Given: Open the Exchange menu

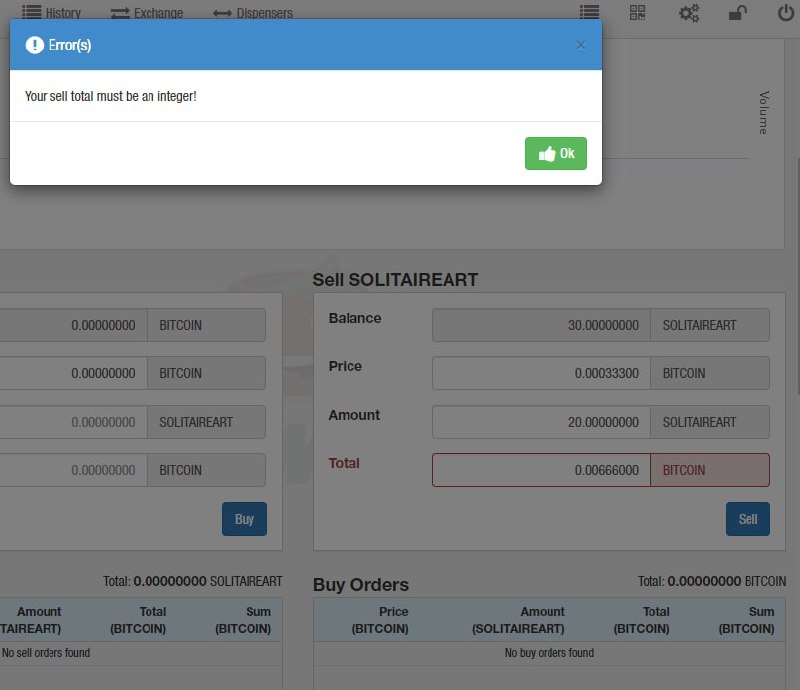Looking at the screenshot, I should pyautogui.click(x=147, y=13).
